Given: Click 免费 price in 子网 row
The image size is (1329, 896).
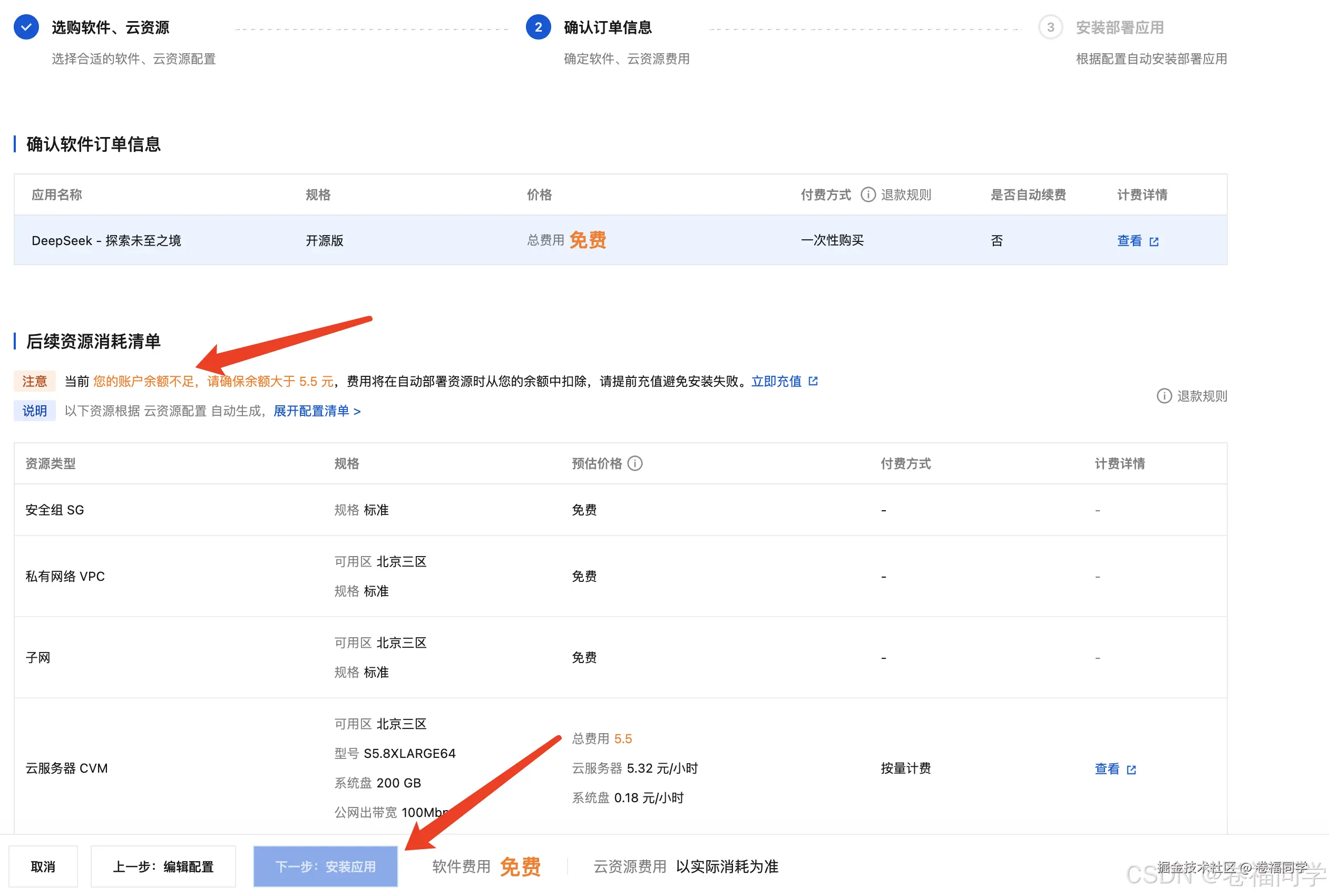Looking at the screenshot, I should [x=584, y=657].
